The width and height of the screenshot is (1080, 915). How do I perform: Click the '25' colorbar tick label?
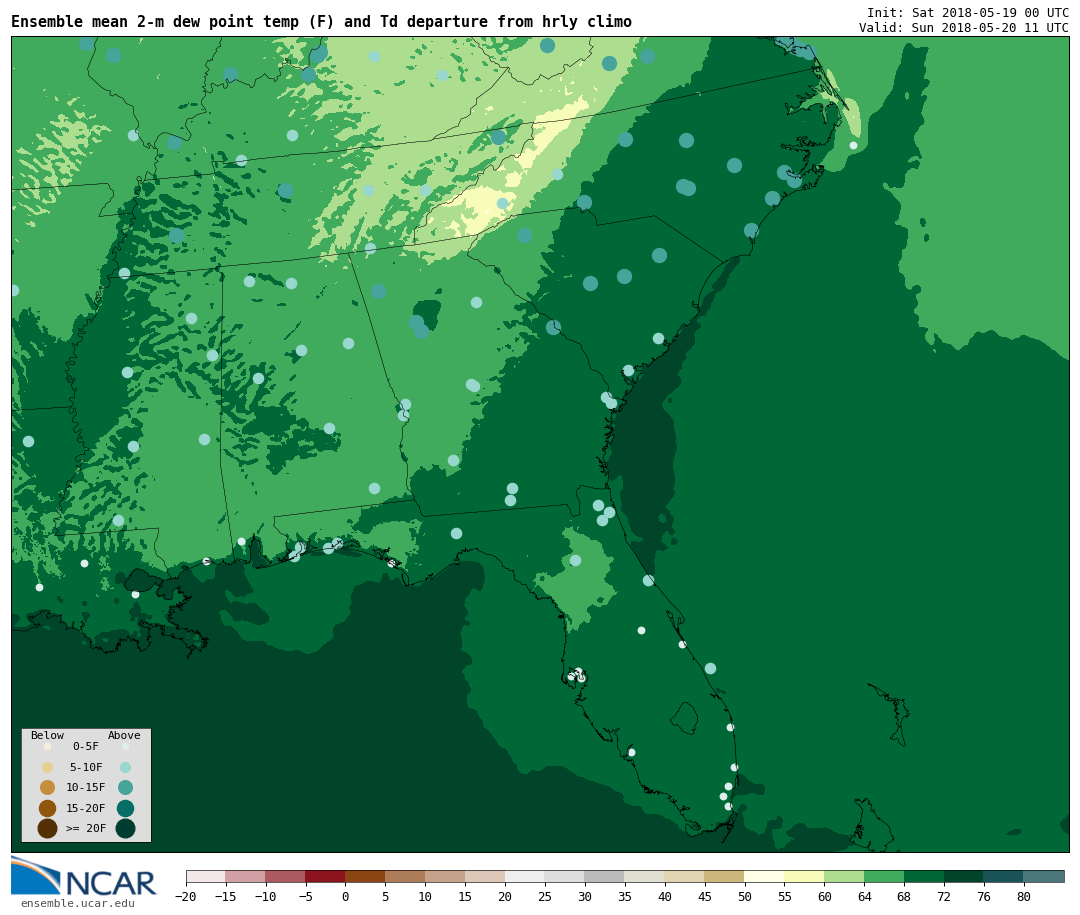coord(546,896)
